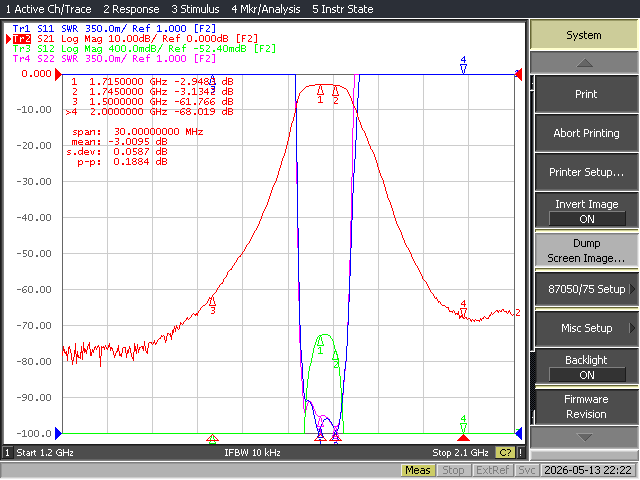
Task: Click s.dev 0.0587 dB statistic
Action: click(117, 151)
